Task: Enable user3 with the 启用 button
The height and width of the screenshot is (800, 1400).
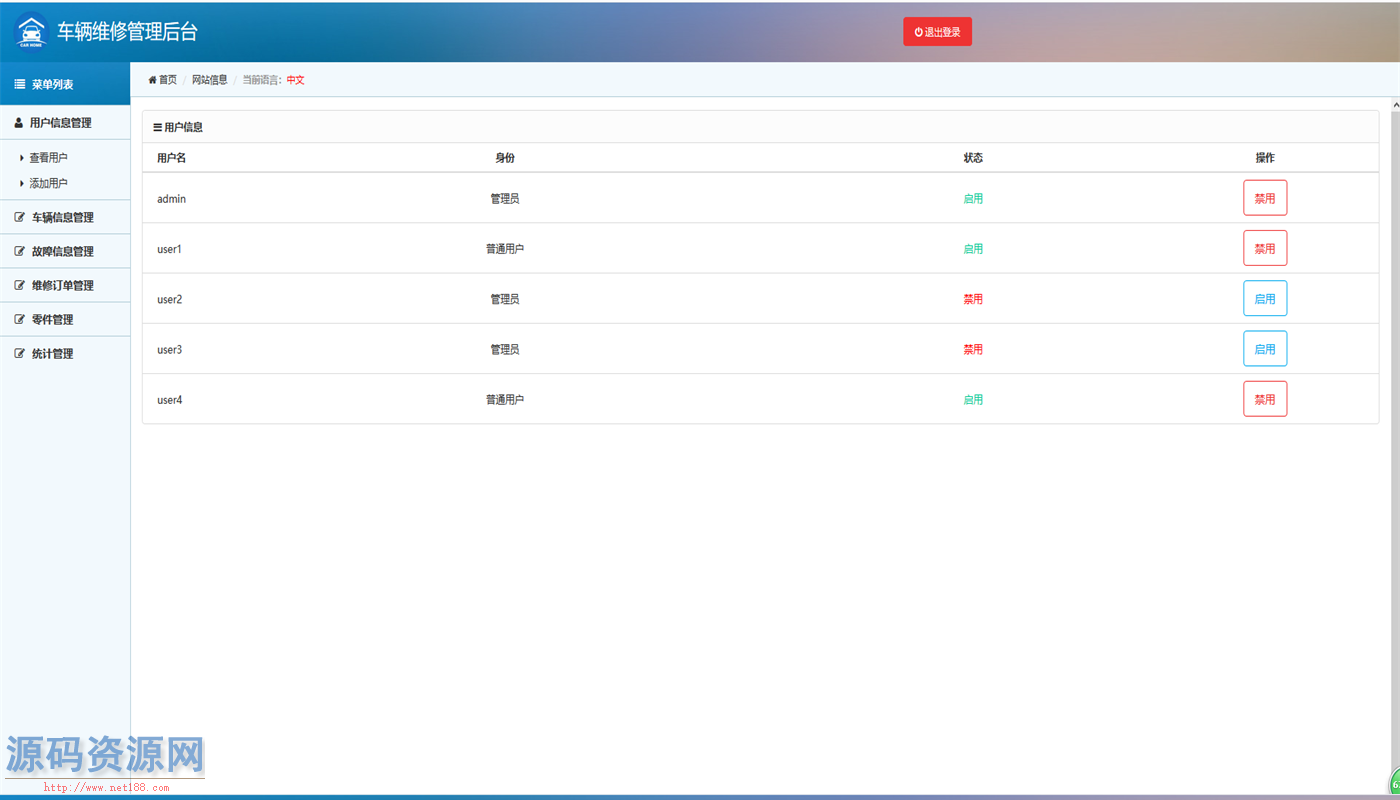Action: coord(1265,348)
